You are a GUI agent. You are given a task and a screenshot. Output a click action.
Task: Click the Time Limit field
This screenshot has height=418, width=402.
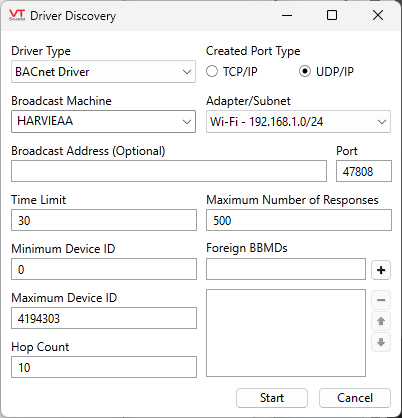pyautogui.click(x=104, y=220)
